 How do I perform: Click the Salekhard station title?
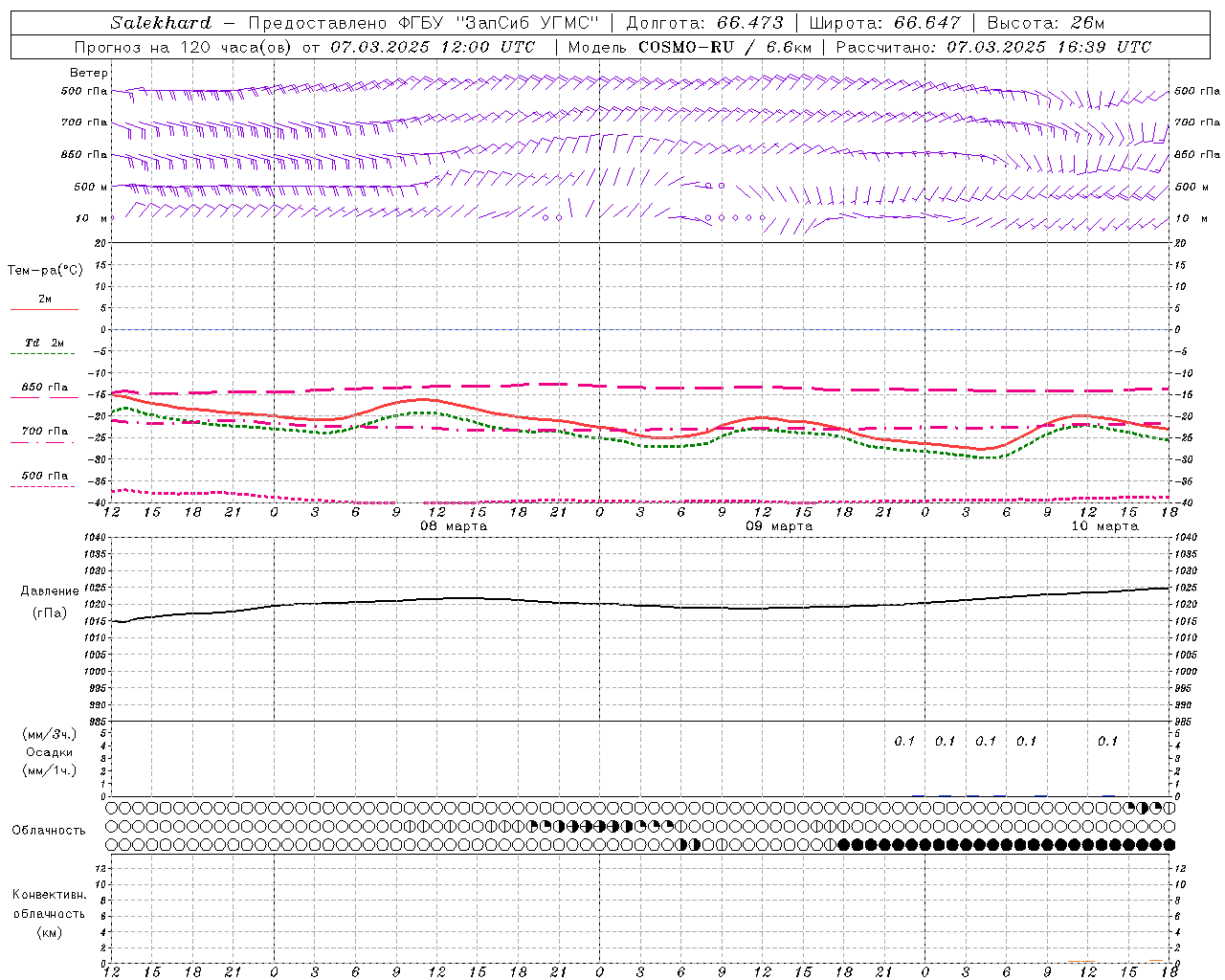pyautogui.click(x=160, y=23)
